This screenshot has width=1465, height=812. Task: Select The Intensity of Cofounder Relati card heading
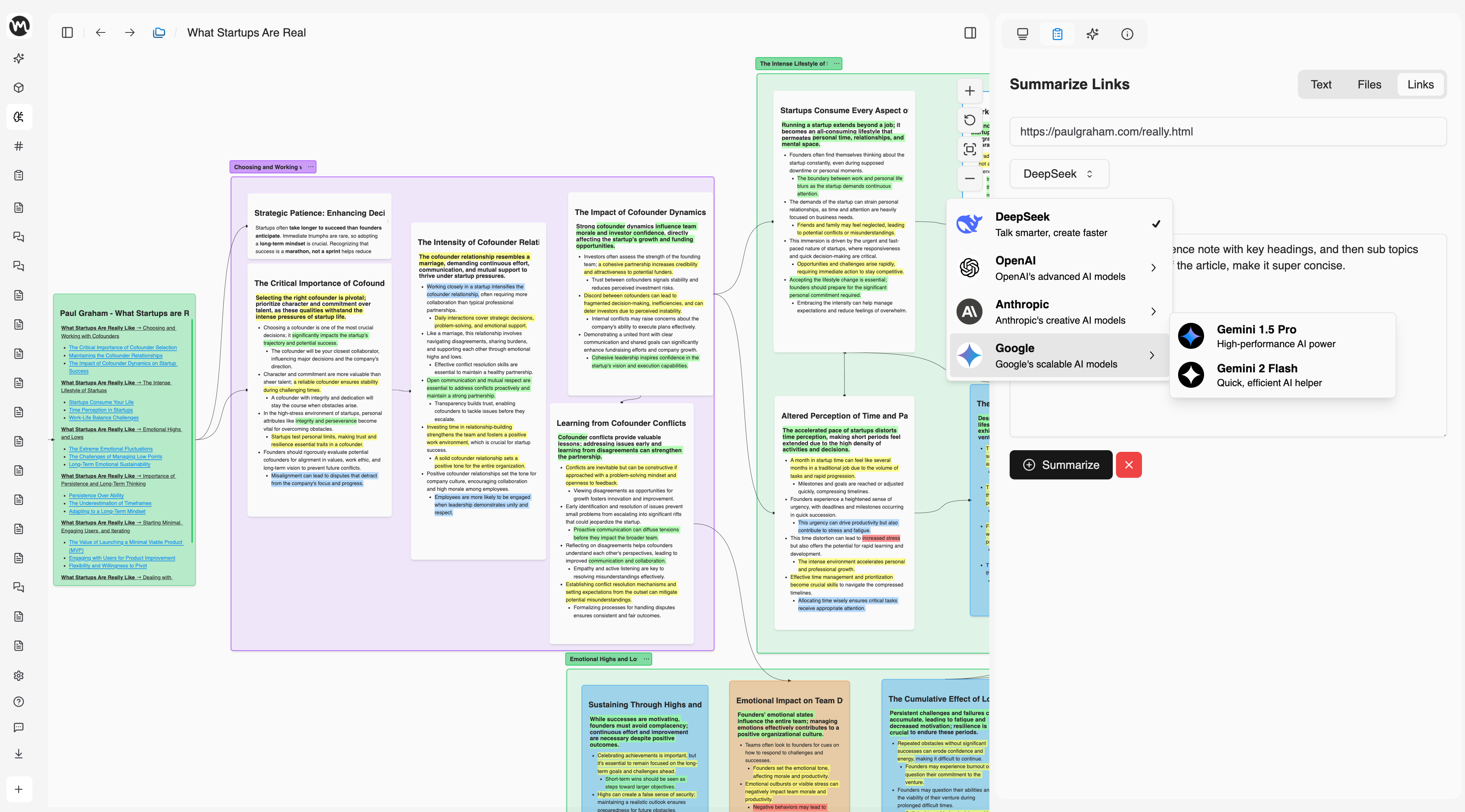[478, 242]
